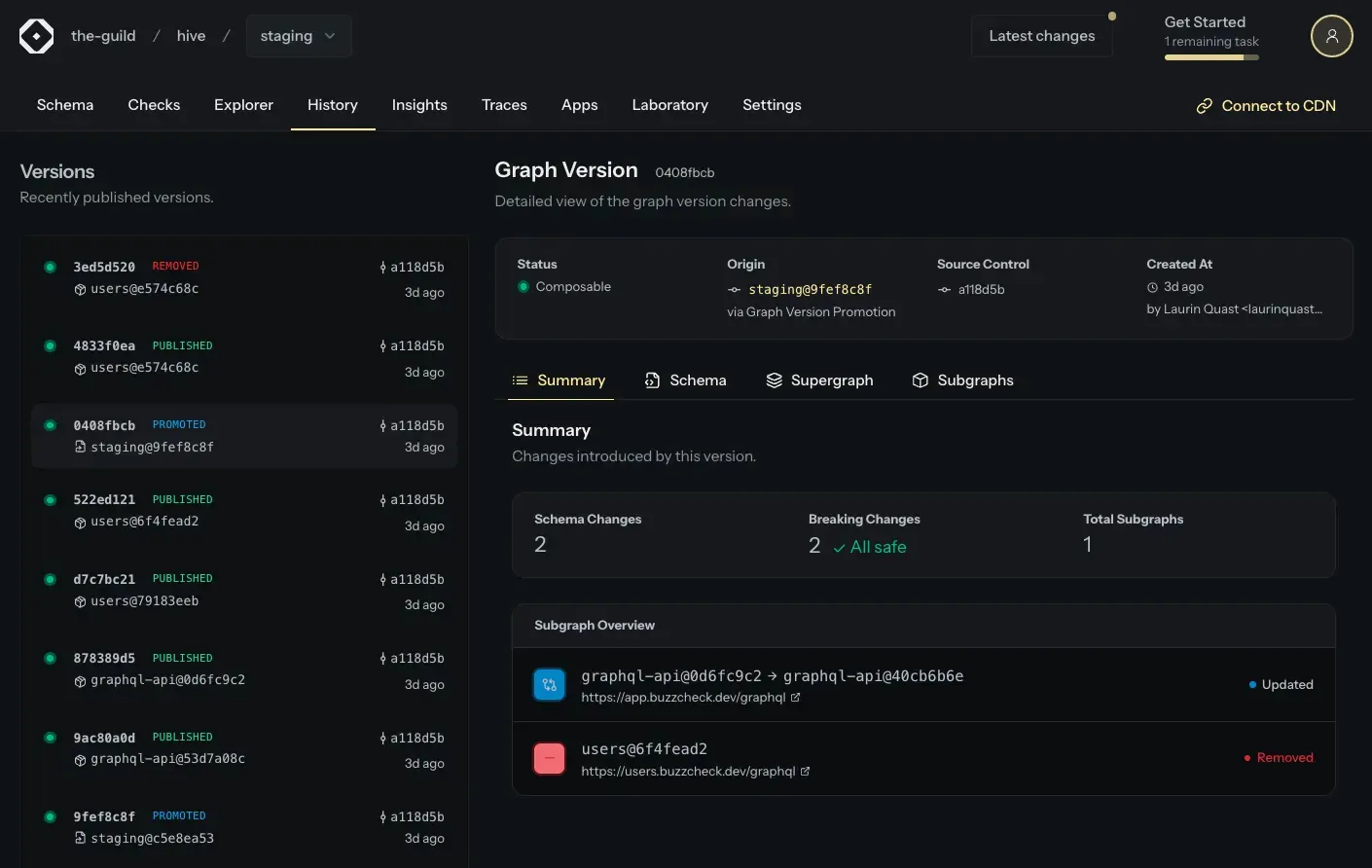Open the Traces tab

point(504,105)
